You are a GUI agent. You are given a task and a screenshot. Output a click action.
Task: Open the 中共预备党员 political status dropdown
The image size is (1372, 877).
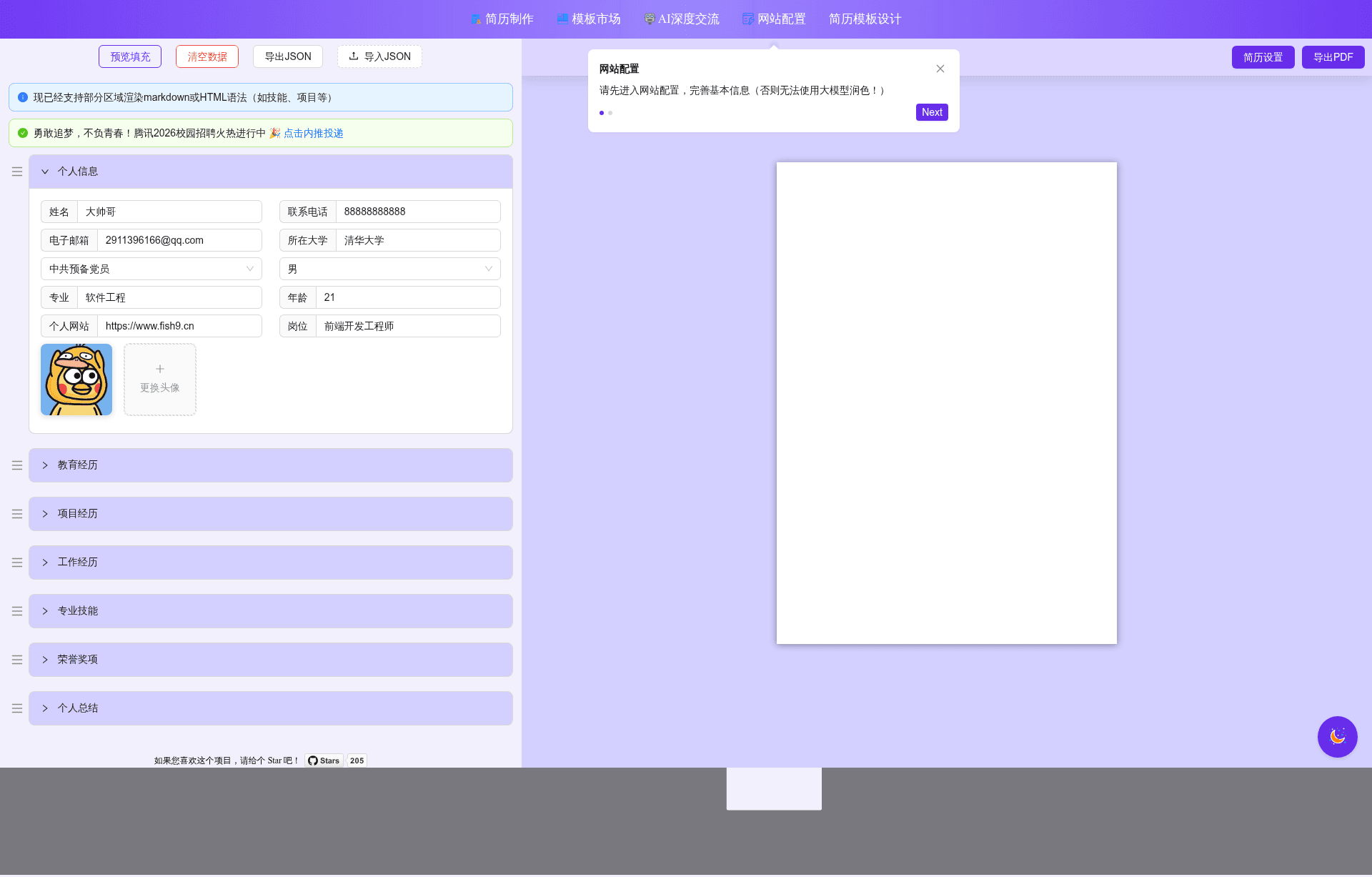[151, 269]
